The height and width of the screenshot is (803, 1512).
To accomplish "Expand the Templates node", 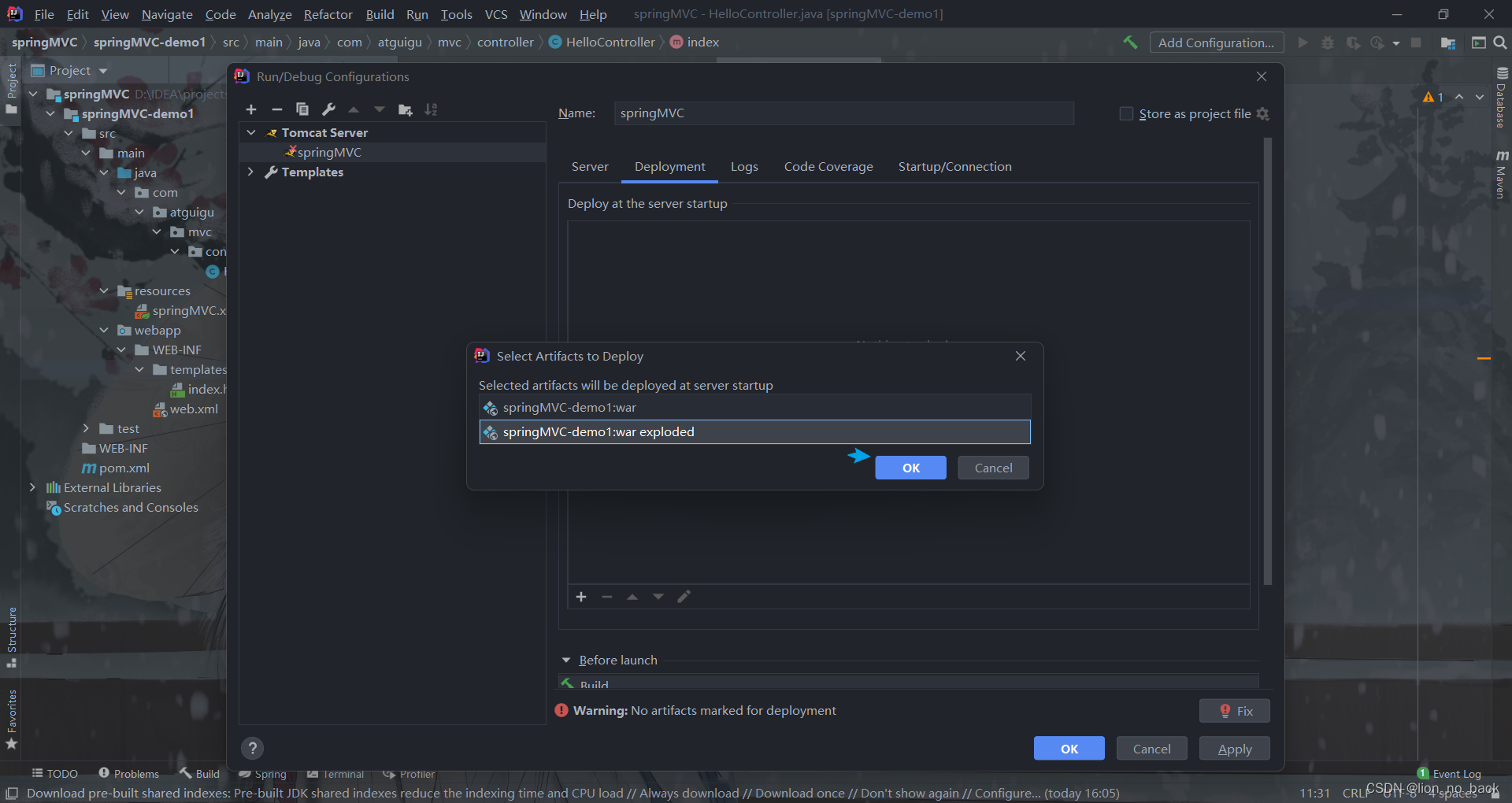I will coord(251,172).
